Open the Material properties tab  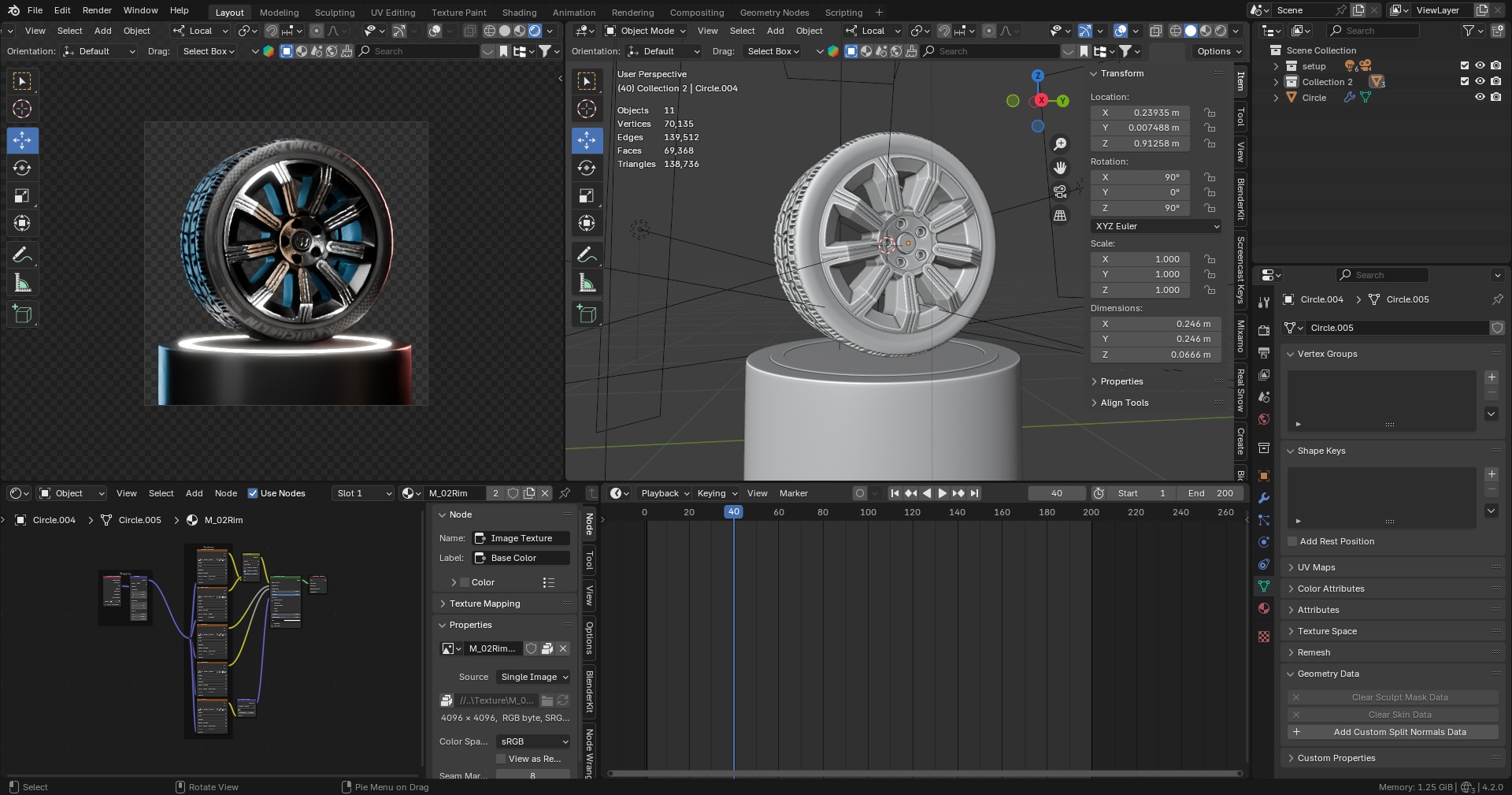(1264, 608)
